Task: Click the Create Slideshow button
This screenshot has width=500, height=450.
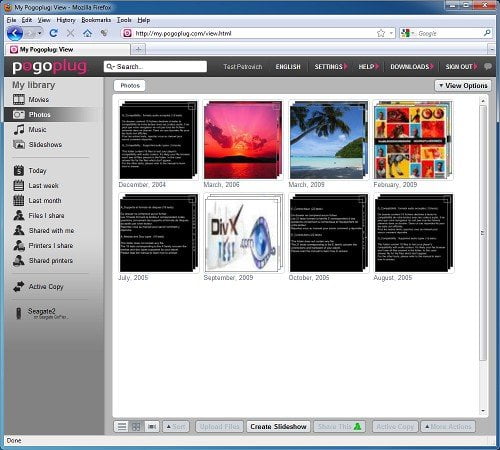Action: click(278, 427)
